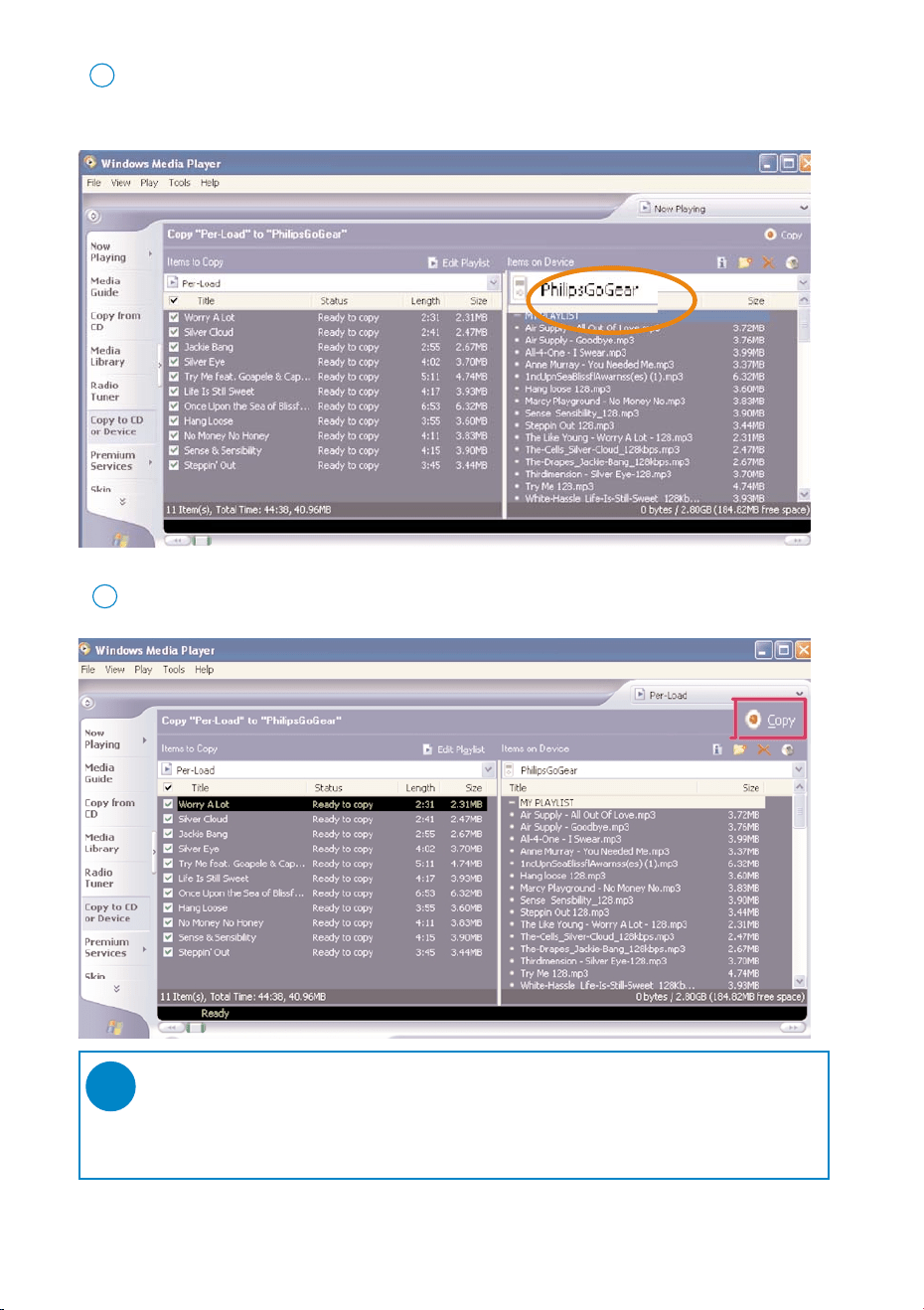Click the red delete X icon in upper window
This screenshot has height=1310, width=924.
pos(768,262)
